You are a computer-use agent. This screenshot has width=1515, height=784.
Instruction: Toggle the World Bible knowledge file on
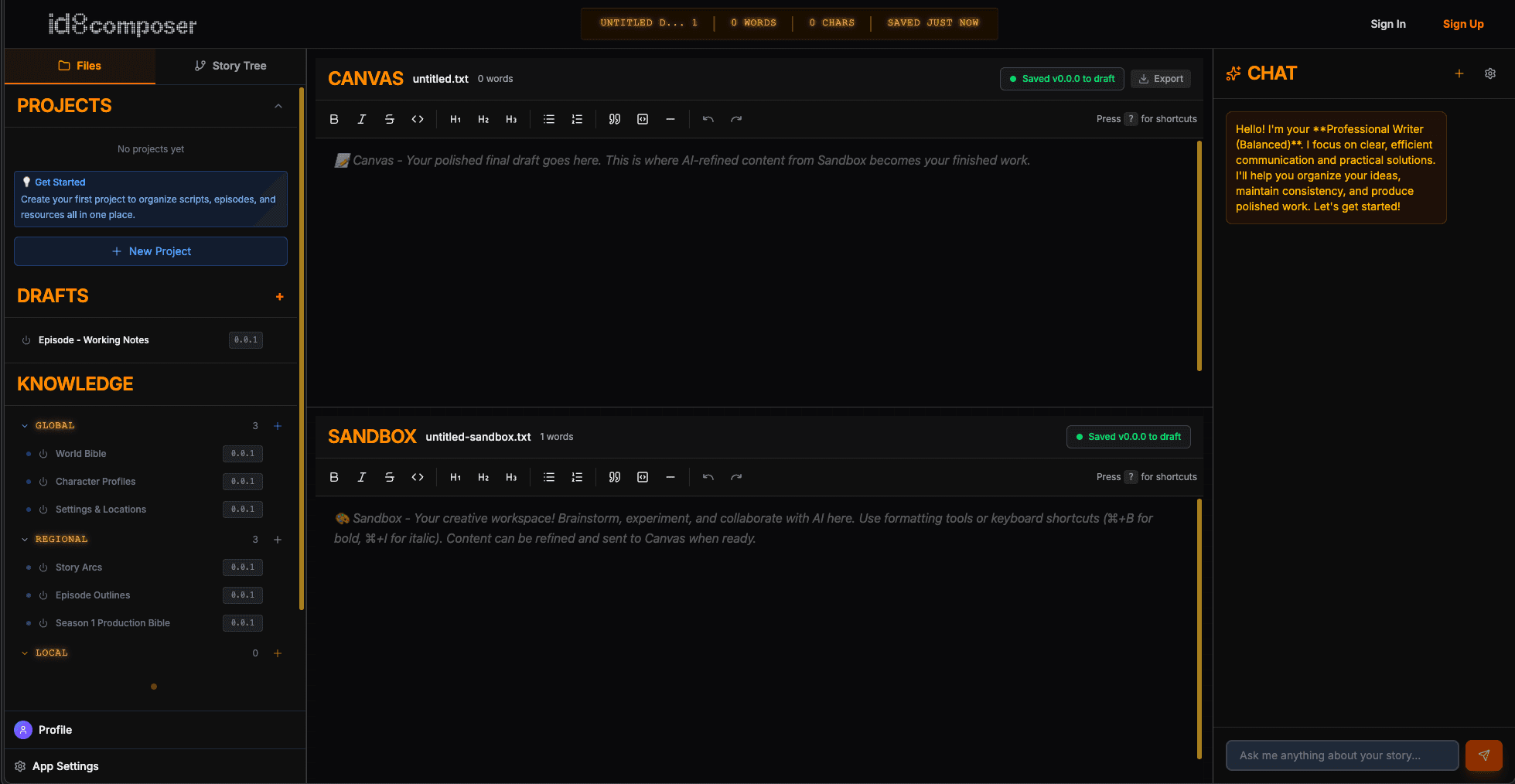[43, 454]
